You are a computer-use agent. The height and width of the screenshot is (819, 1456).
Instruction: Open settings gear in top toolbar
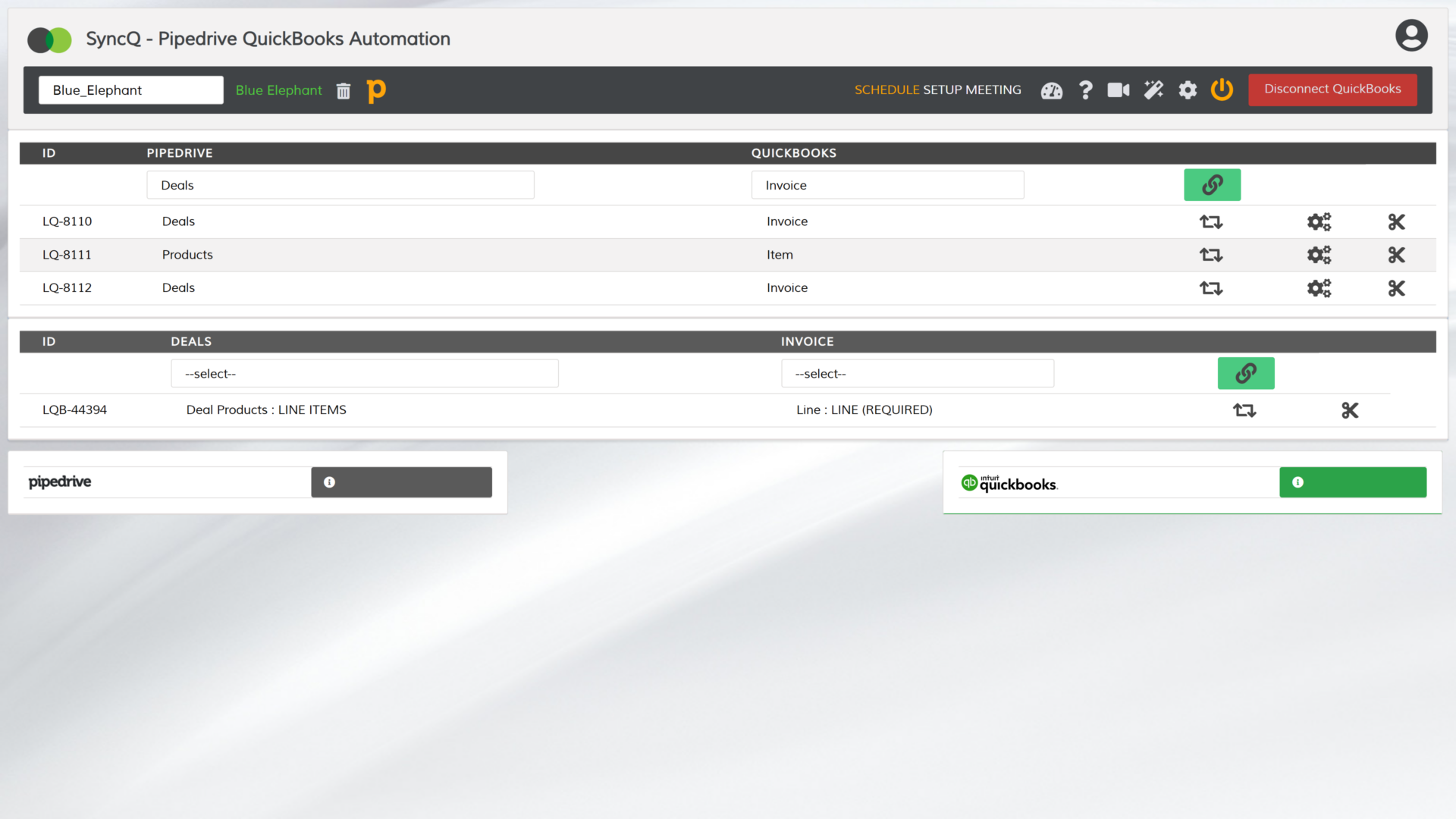(1188, 90)
